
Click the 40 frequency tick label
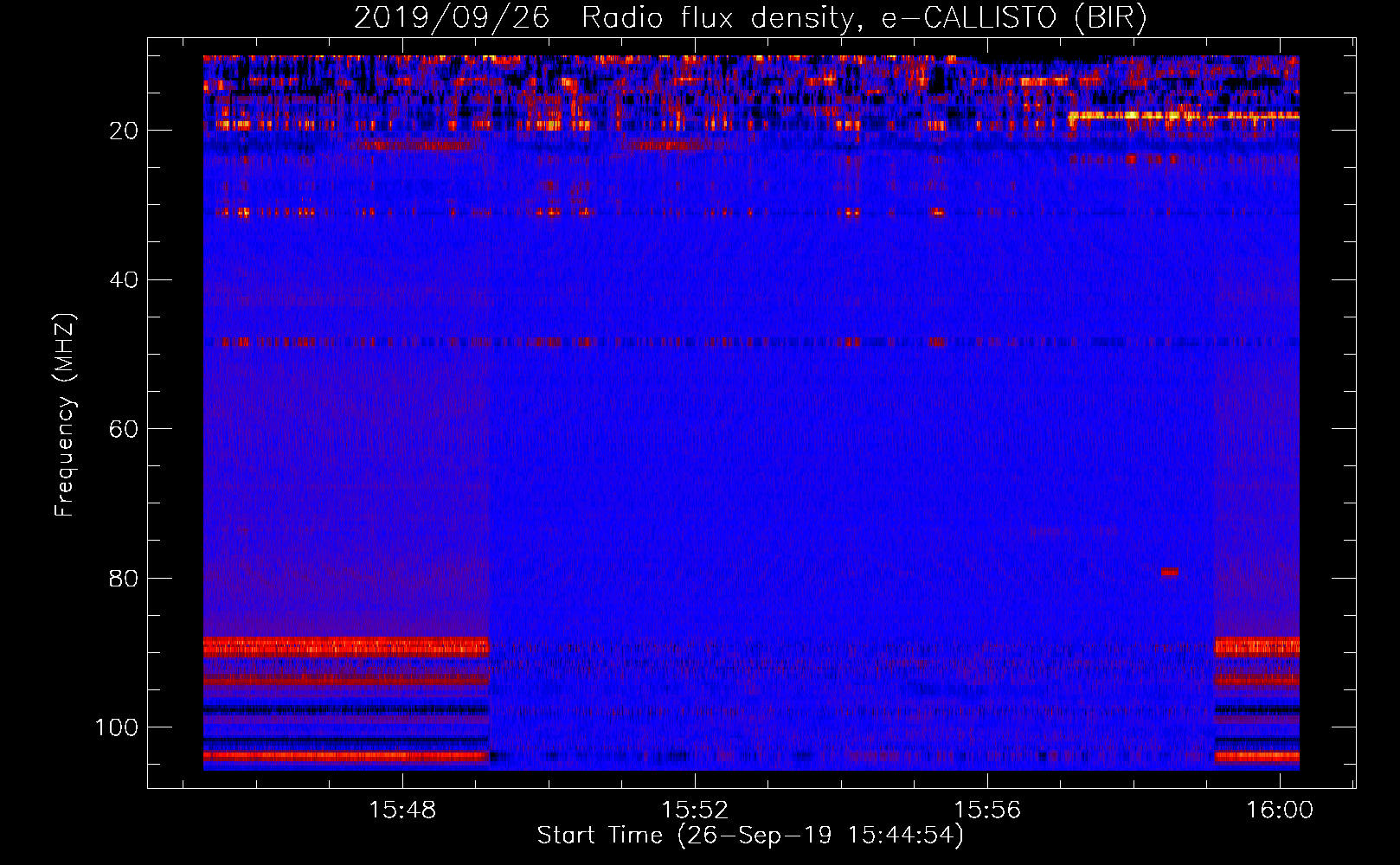[x=125, y=280]
